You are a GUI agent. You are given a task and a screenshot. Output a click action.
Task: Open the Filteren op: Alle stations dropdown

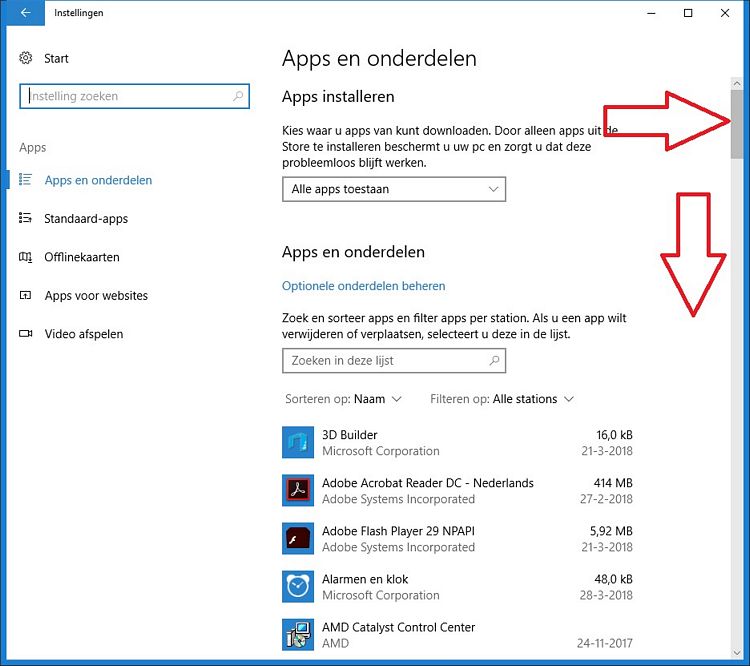(x=502, y=399)
